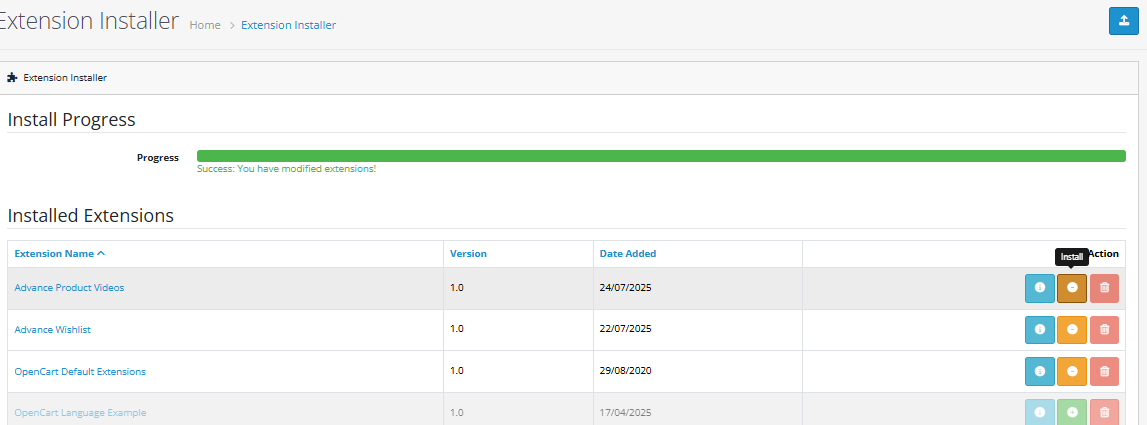
Task: Delete the Advance Product Videos extension
Action: (1104, 288)
